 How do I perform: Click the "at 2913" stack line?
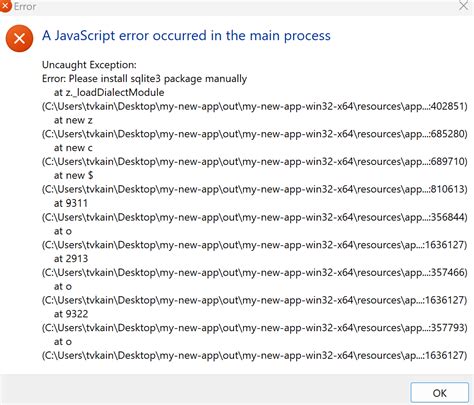click(x=71, y=258)
